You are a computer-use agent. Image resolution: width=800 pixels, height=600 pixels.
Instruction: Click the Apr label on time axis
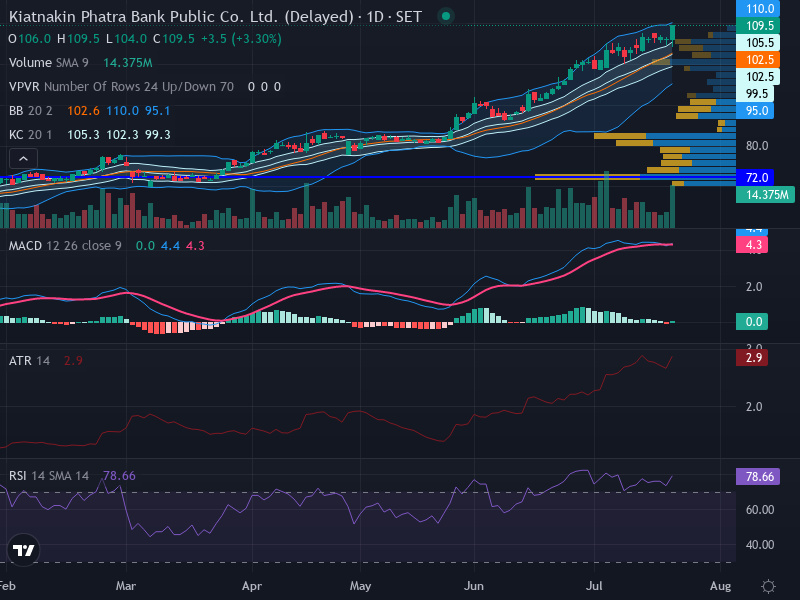tap(252, 586)
